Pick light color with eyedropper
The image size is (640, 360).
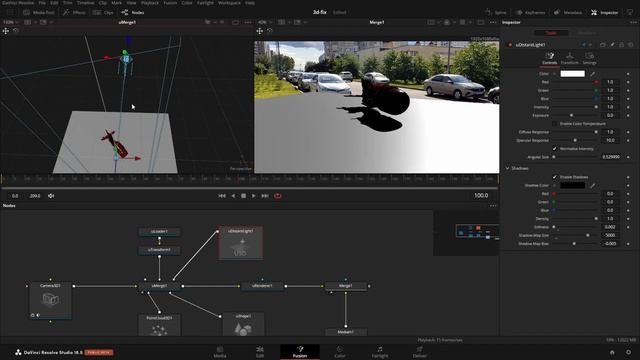click(x=593, y=74)
